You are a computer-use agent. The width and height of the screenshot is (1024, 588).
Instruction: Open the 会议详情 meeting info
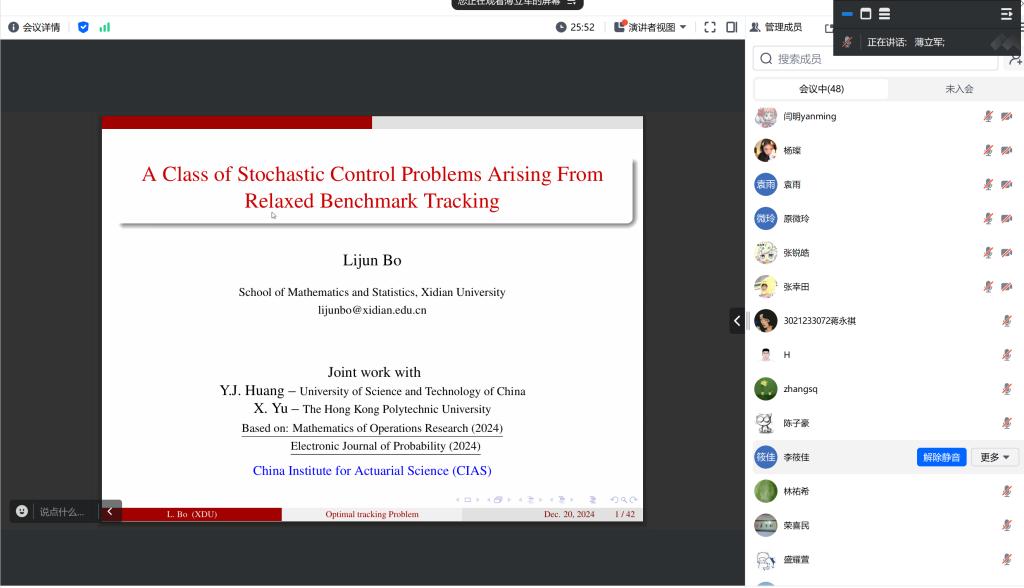pyautogui.click(x=35, y=27)
